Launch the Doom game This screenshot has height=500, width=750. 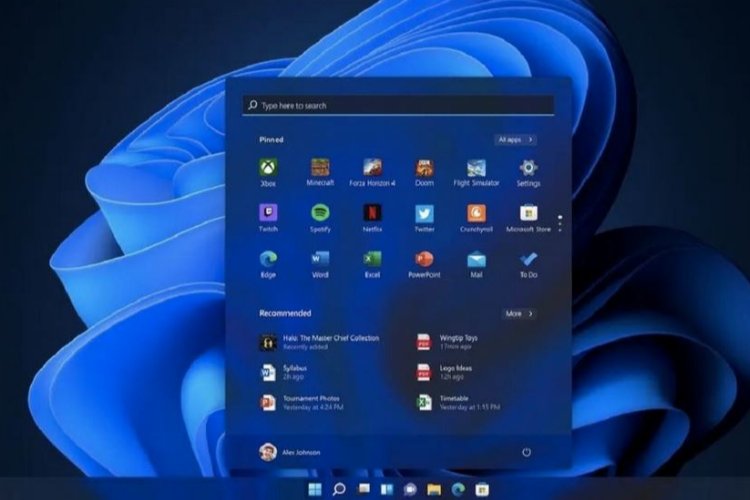(424, 172)
